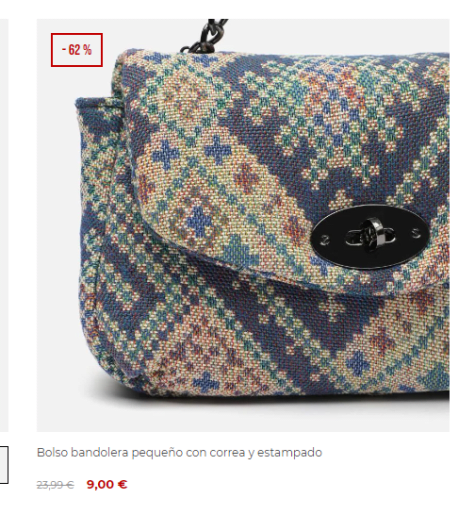Screen dimensions: 475x515
Task: Click the black oval turn-lock clasp on bag
Action: point(370,237)
